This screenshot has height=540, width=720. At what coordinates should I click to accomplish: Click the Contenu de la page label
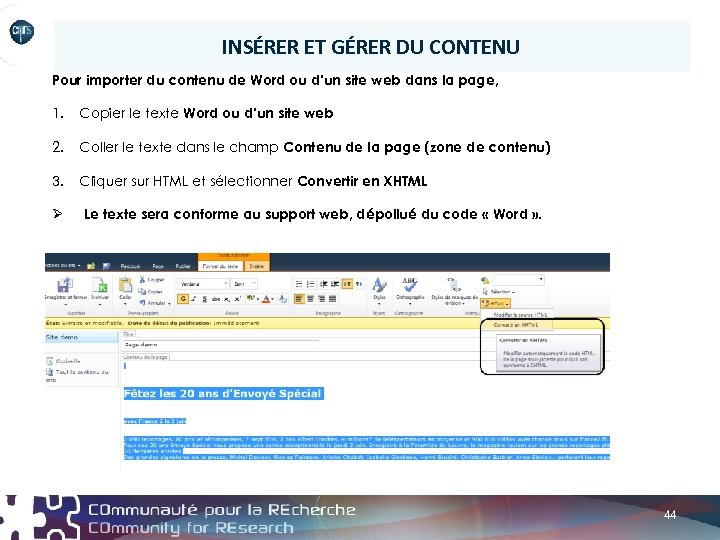coord(145,357)
